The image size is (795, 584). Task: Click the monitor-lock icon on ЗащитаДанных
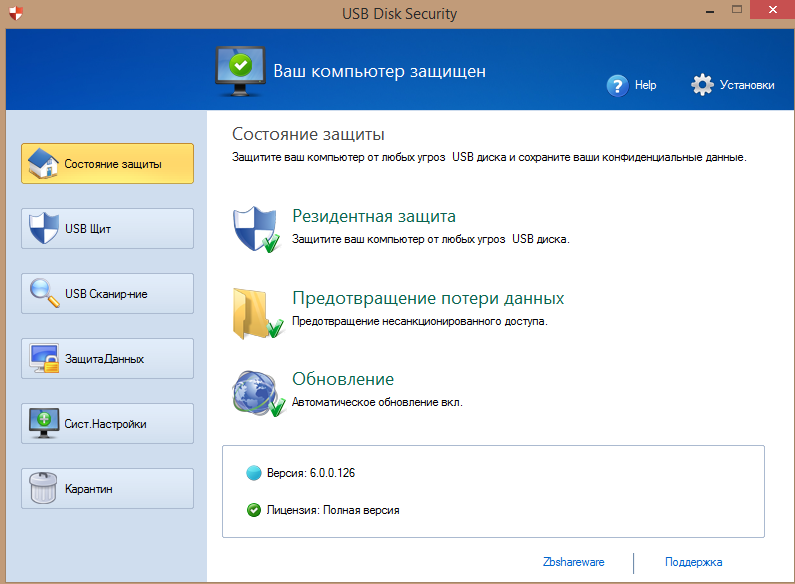(x=44, y=358)
